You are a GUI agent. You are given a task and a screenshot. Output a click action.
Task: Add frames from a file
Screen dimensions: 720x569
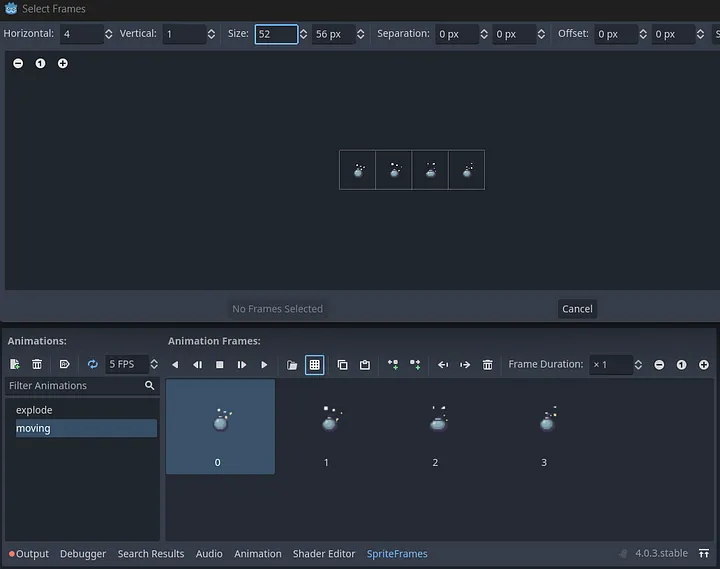click(x=292, y=365)
